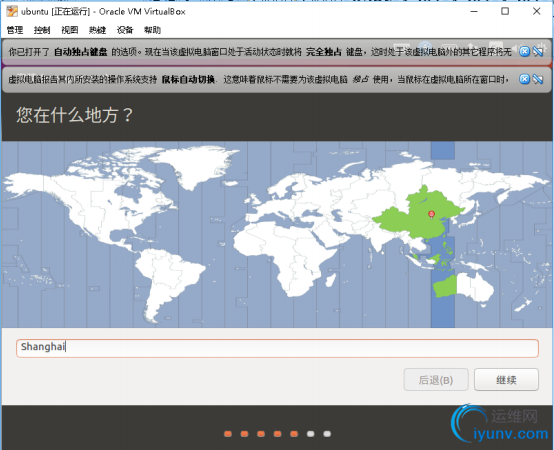Screen dimensions: 554x450
Task: Click the red location pin on map
Action: (x=431, y=214)
